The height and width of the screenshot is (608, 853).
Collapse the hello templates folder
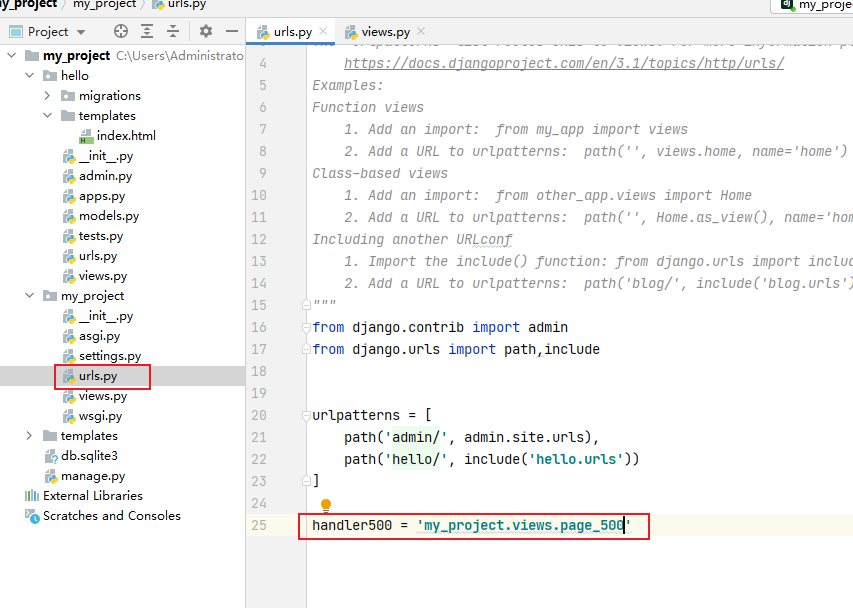tap(47, 116)
